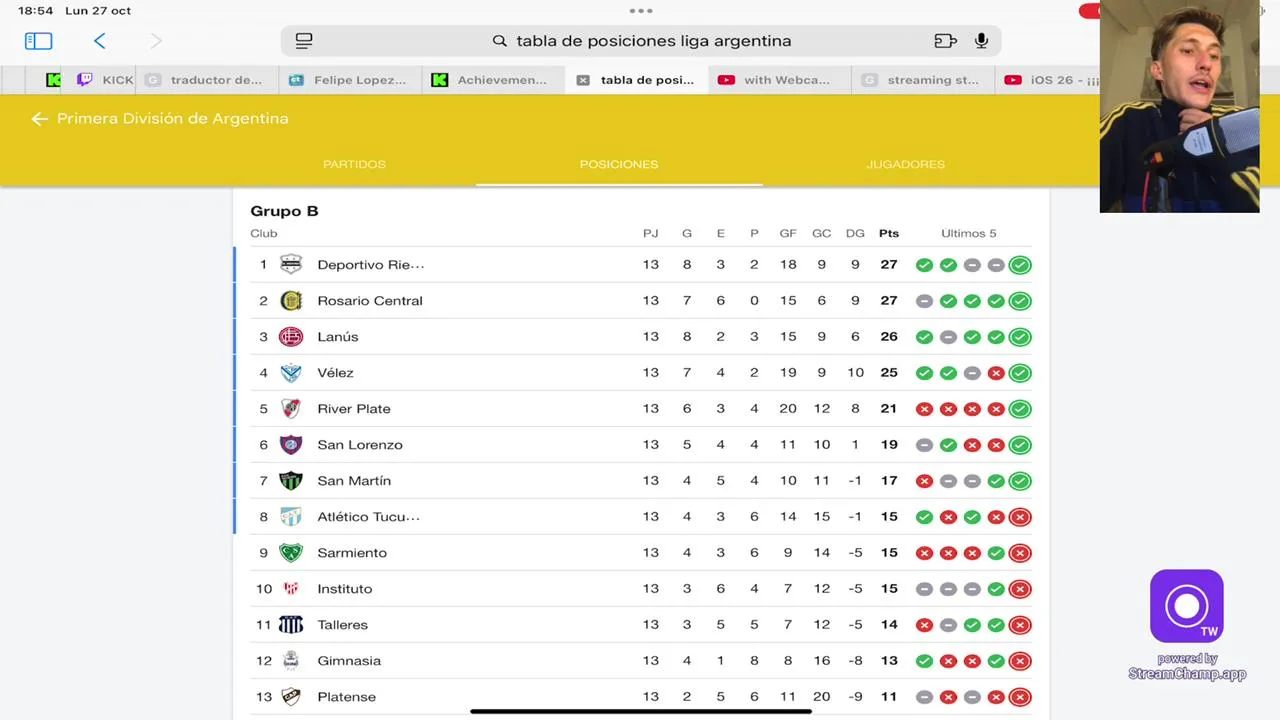Click Deportivo Riestra's latest match result icon
The image size is (1280, 720).
(1019, 265)
